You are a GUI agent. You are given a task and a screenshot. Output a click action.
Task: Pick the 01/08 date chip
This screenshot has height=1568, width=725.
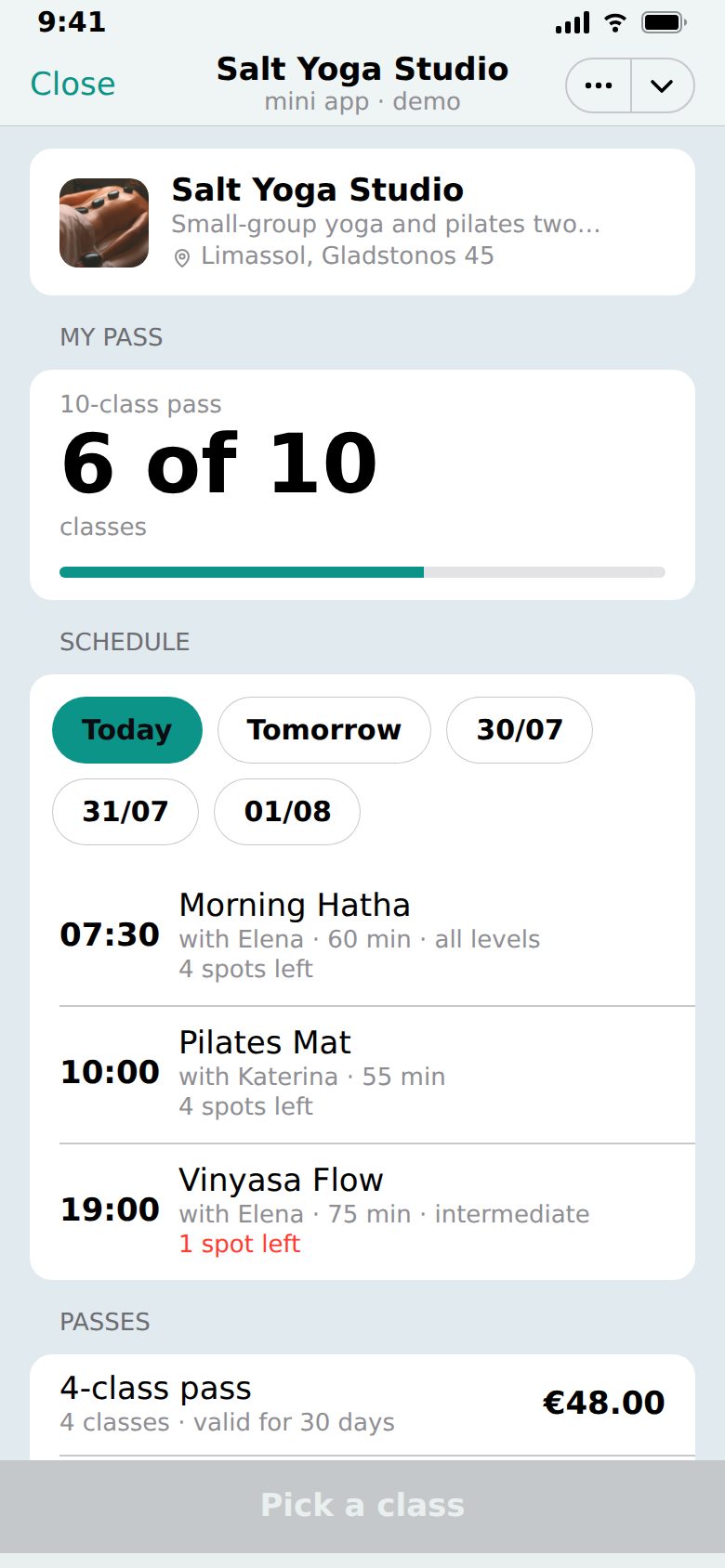(287, 812)
